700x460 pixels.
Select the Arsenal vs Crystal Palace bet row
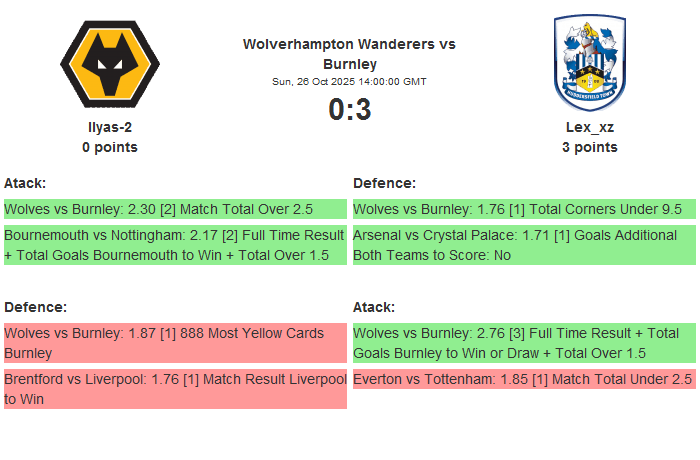(x=524, y=245)
